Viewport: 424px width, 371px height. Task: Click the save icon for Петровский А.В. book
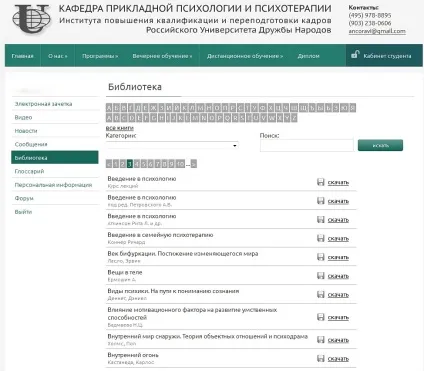pyautogui.click(x=321, y=201)
